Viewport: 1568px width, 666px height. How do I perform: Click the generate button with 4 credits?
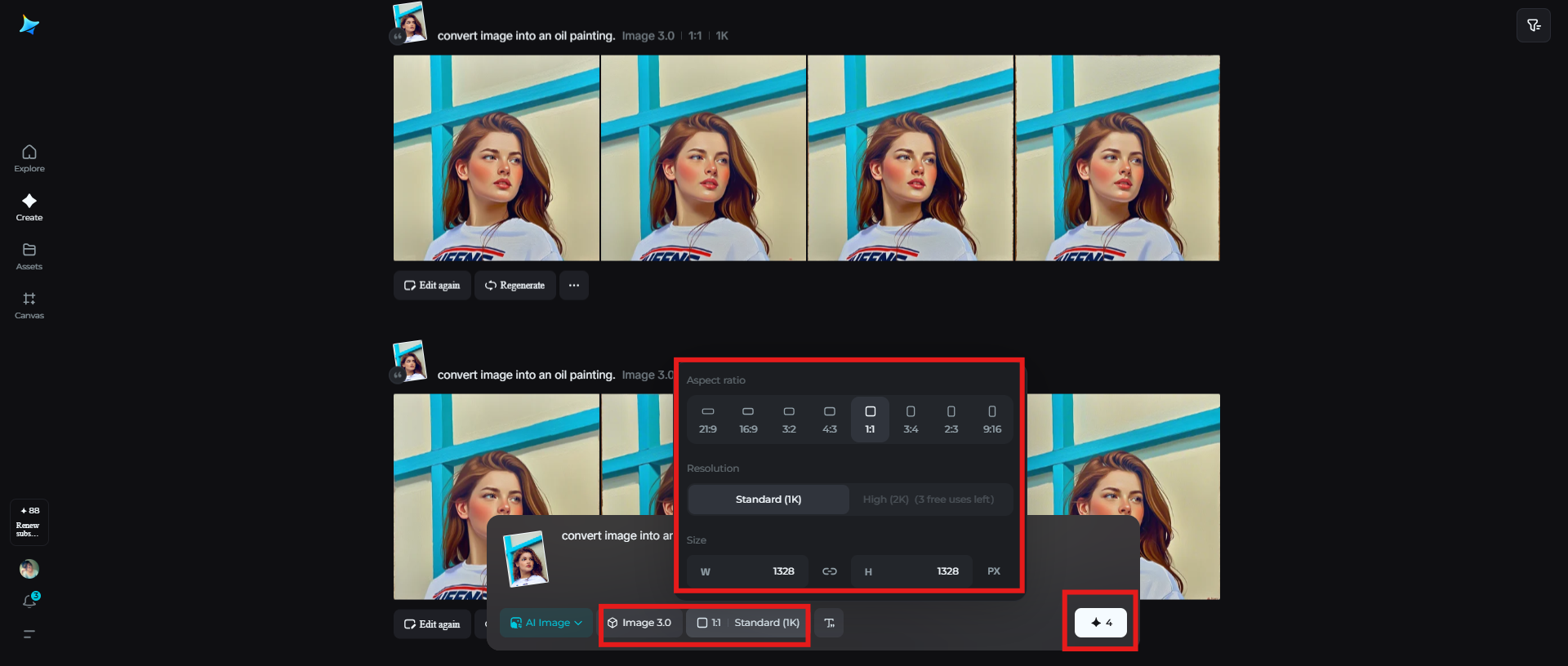coord(1100,623)
